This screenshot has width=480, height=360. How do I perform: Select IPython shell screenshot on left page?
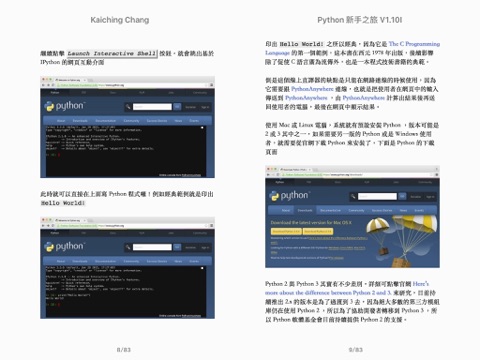(127, 127)
